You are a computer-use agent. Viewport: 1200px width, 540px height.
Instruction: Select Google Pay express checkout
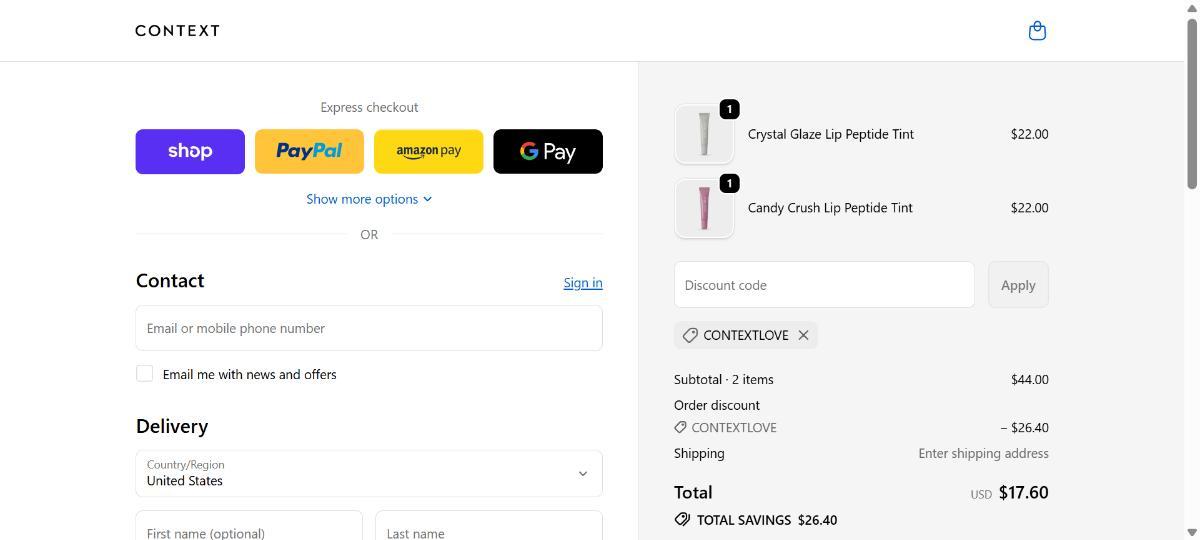tap(548, 151)
